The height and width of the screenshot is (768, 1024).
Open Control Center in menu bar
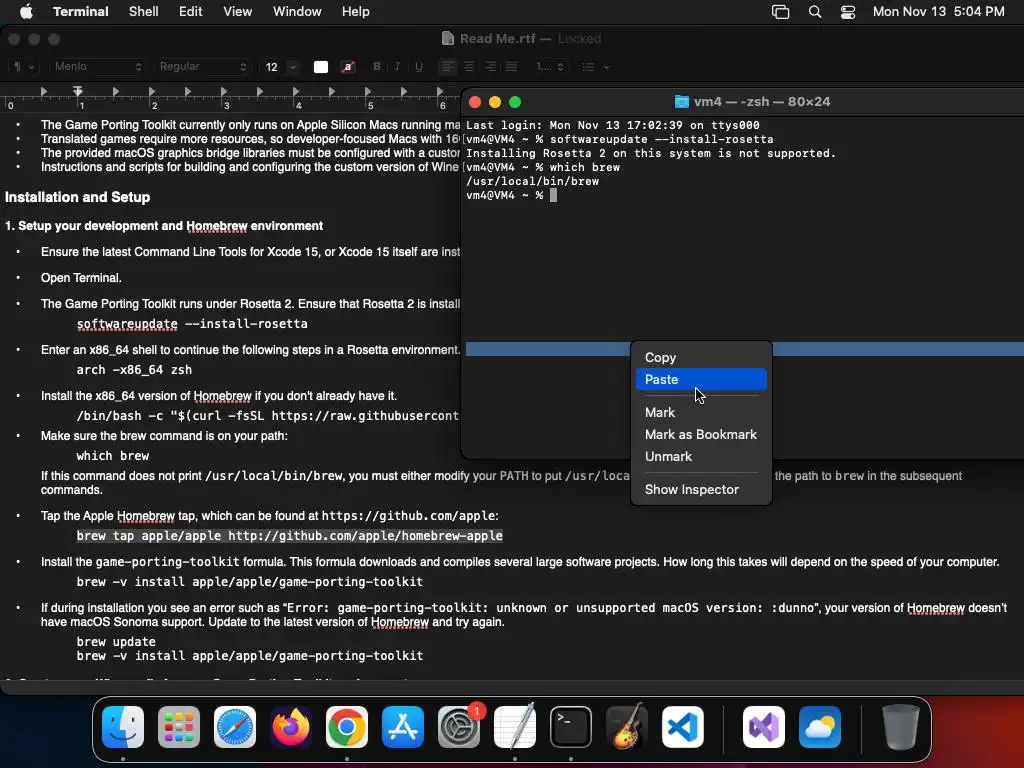848,11
